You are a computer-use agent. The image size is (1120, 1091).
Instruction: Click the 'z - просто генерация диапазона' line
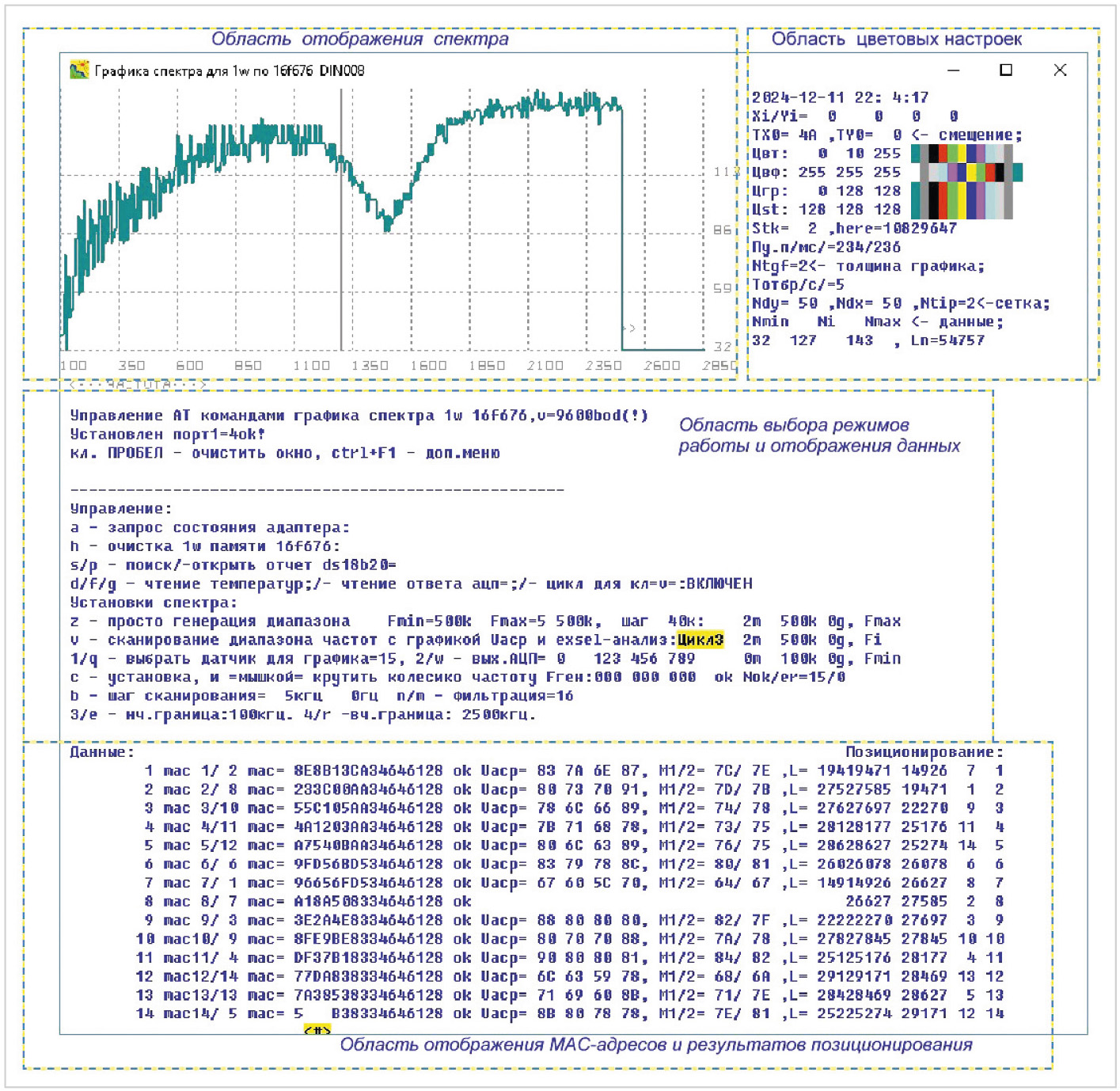pyautogui.click(x=210, y=621)
